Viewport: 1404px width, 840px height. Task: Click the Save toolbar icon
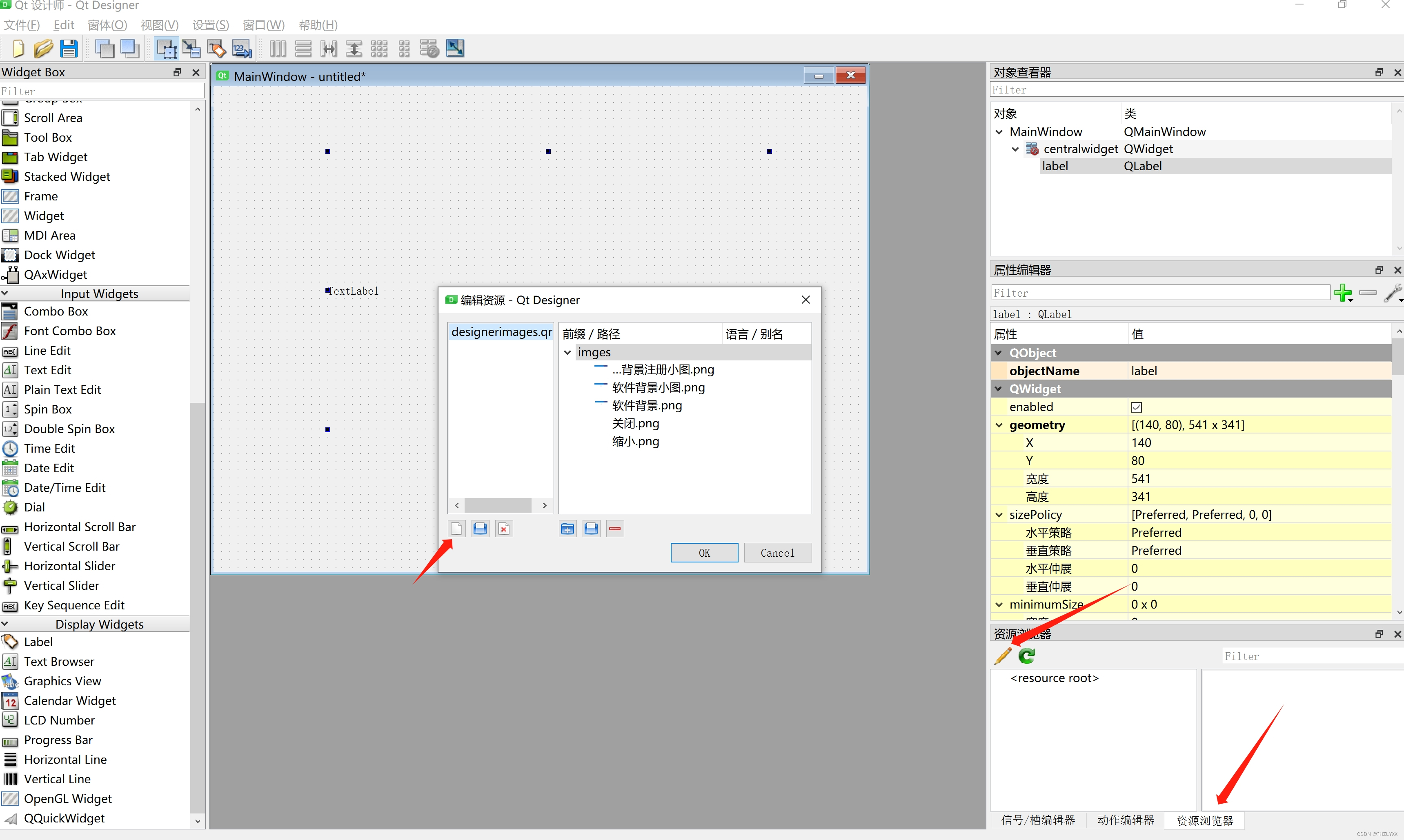click(x=69, y=49)
